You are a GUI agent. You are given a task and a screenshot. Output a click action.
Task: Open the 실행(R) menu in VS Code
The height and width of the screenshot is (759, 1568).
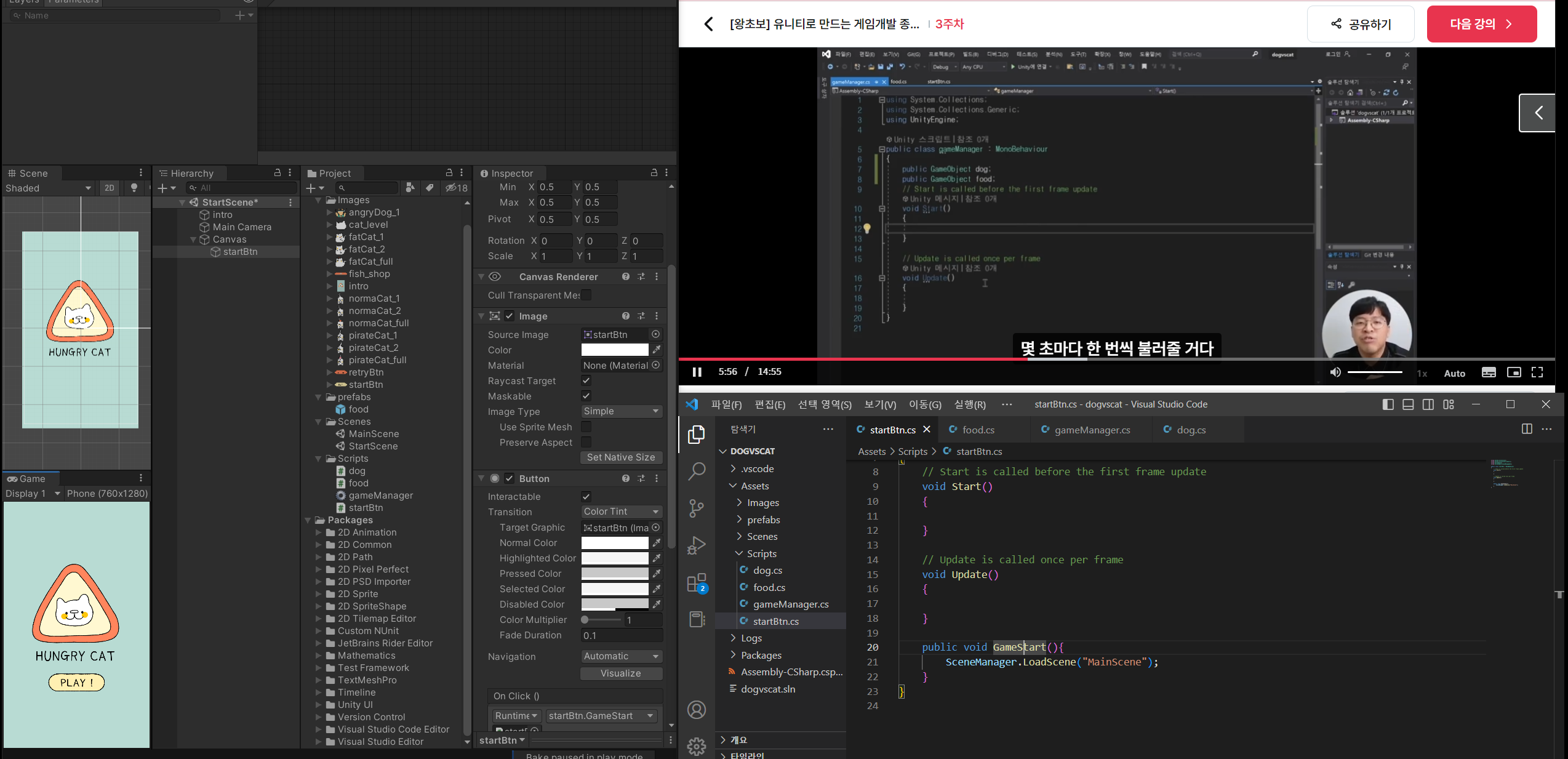970,404
